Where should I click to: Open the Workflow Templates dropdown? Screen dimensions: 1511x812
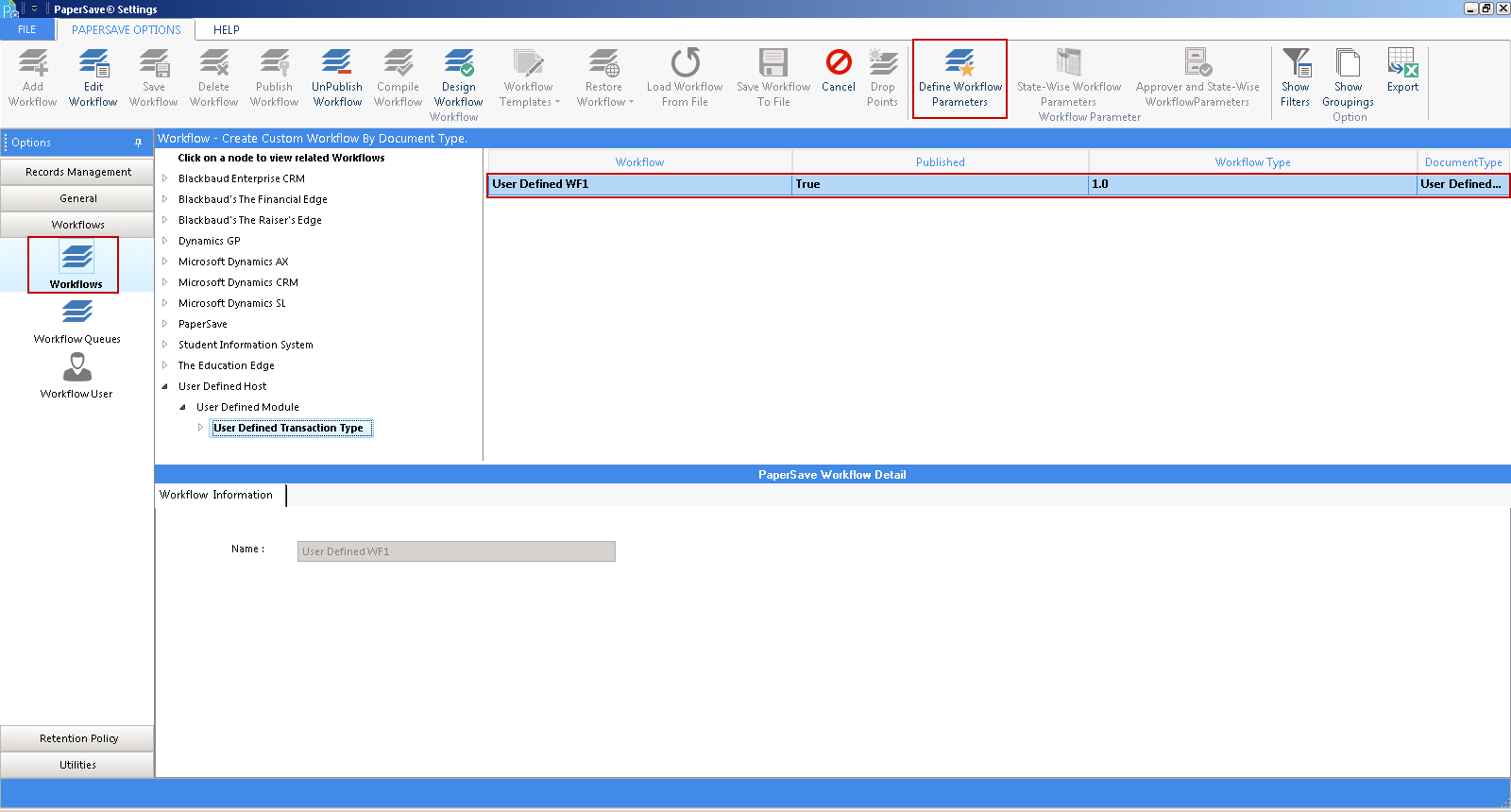(x=529, y=77)
